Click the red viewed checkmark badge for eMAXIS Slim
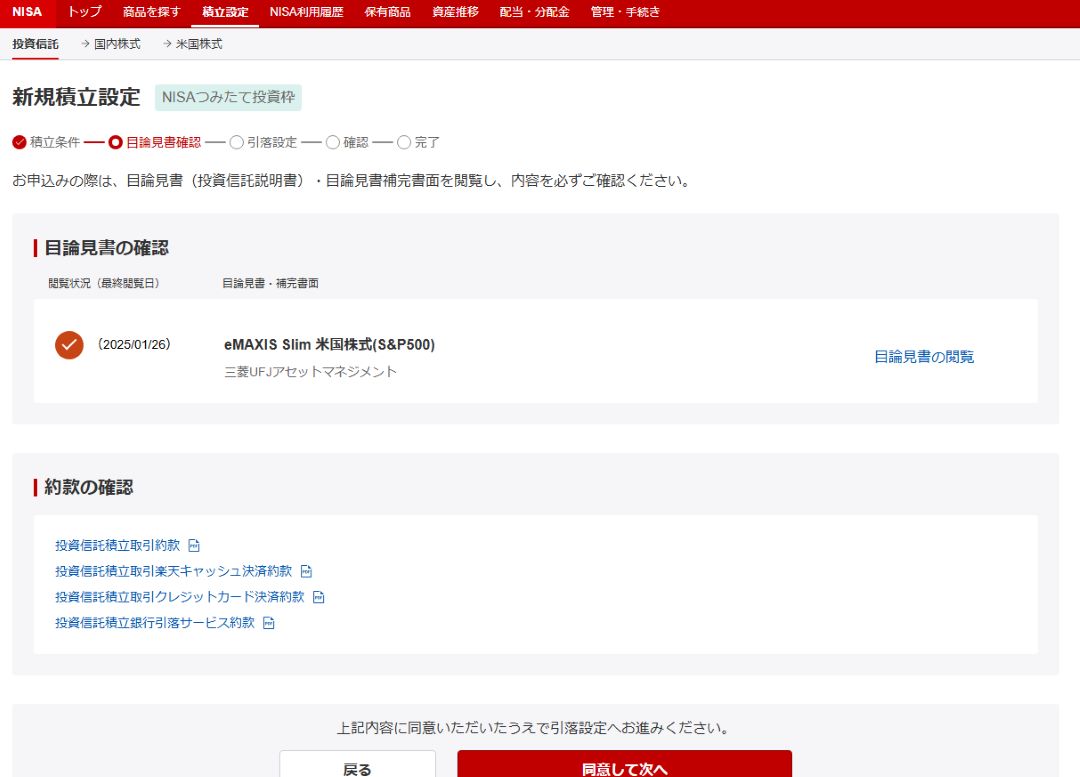Image resolution: width=1080 pixels, height=777 pixels. pos(67,345)
